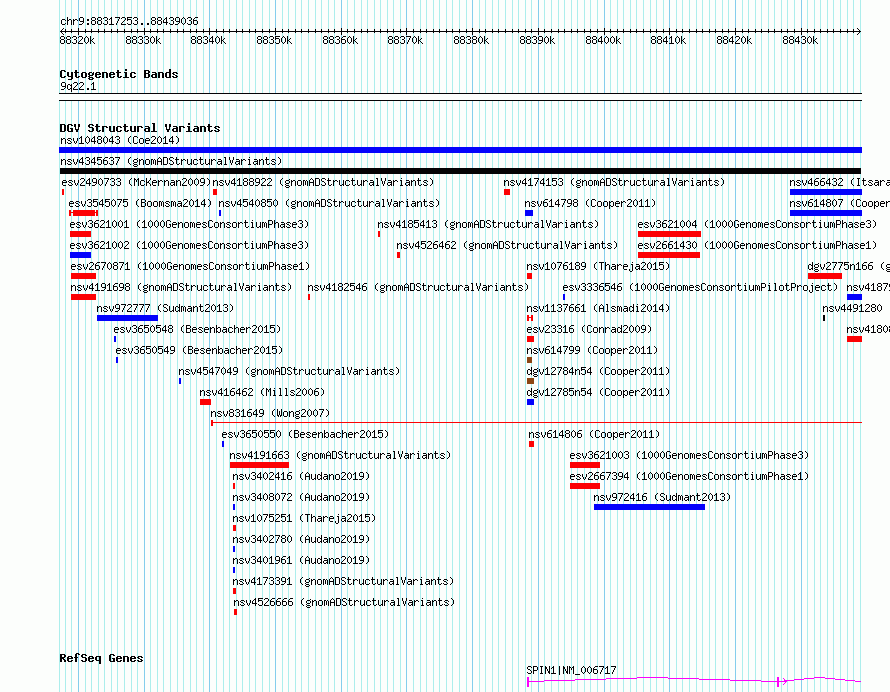
Task: Open the nsv4345637 (gnomADStructuralVariants) label
Action: 171,161
